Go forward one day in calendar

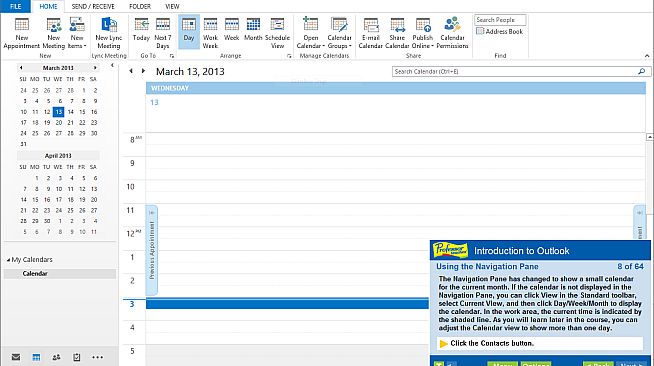click(143, 71)
